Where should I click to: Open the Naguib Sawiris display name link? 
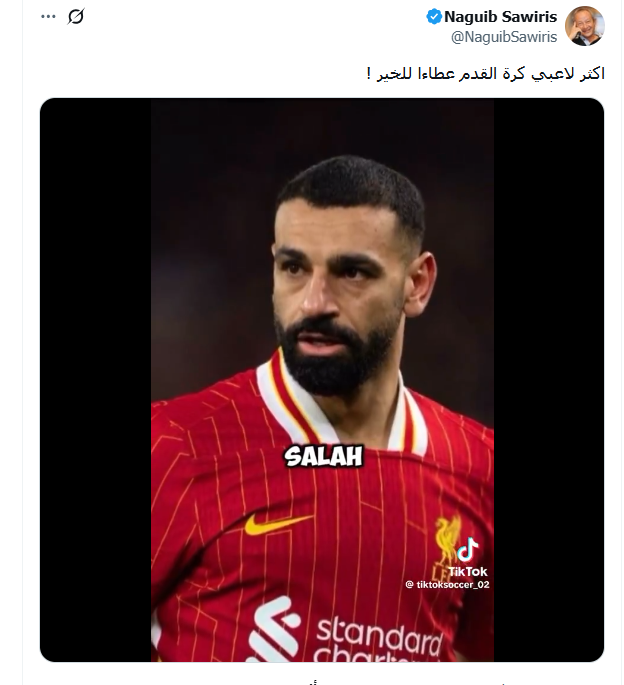click(500, 17)
